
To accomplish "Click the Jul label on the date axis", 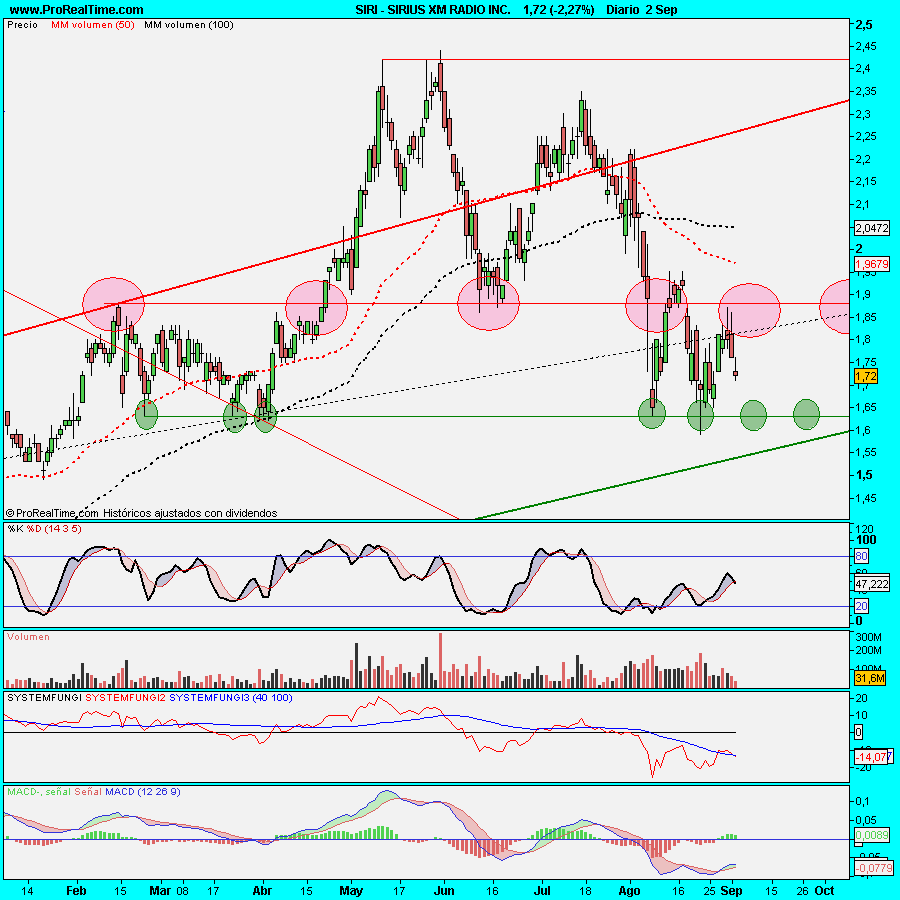I will coord(542,891).
